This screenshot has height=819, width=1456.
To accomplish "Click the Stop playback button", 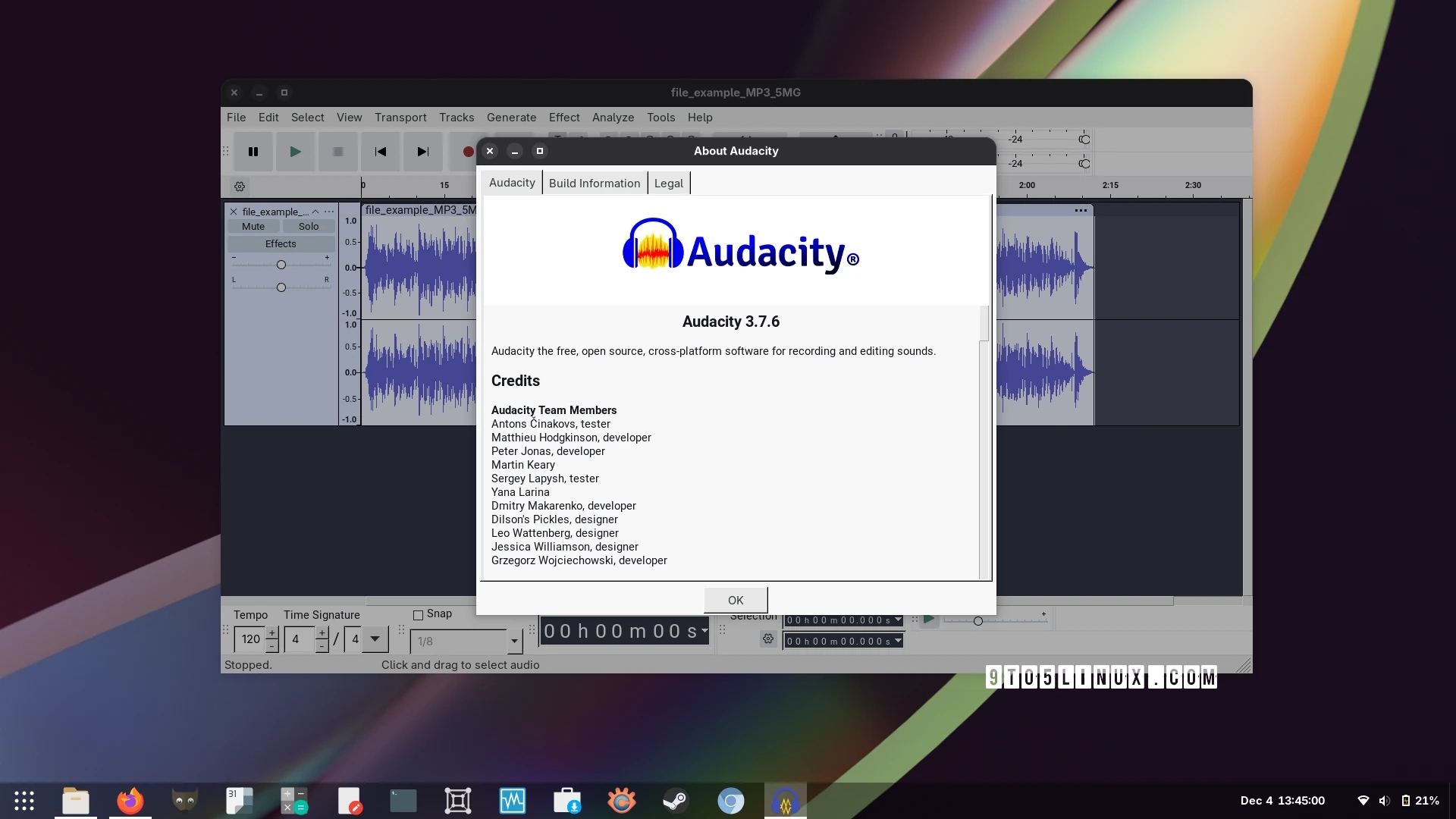I will (x=337, y=152).
